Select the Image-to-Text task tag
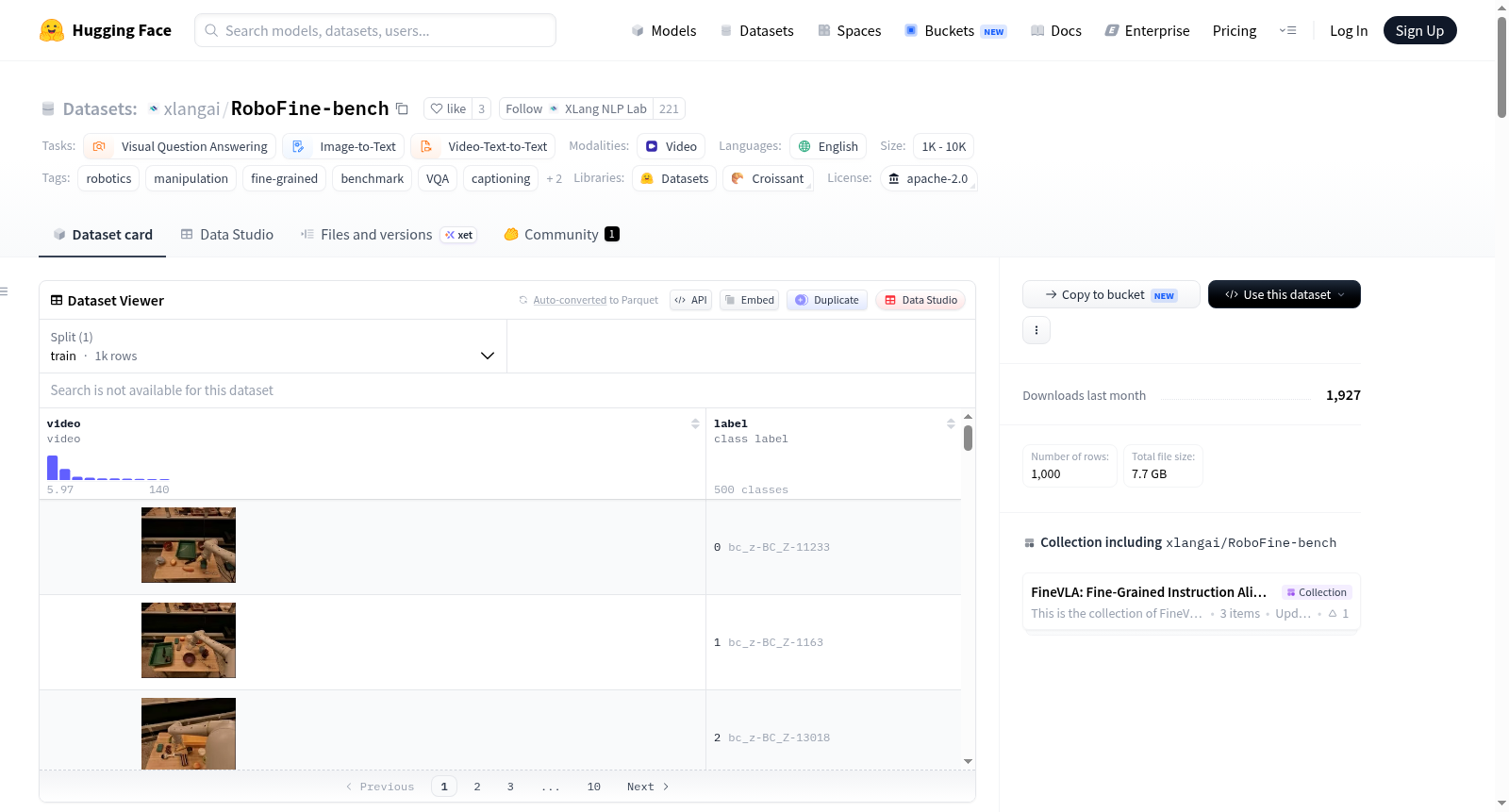The width and height of the screenshot is (1509, 812). (343, 146)
